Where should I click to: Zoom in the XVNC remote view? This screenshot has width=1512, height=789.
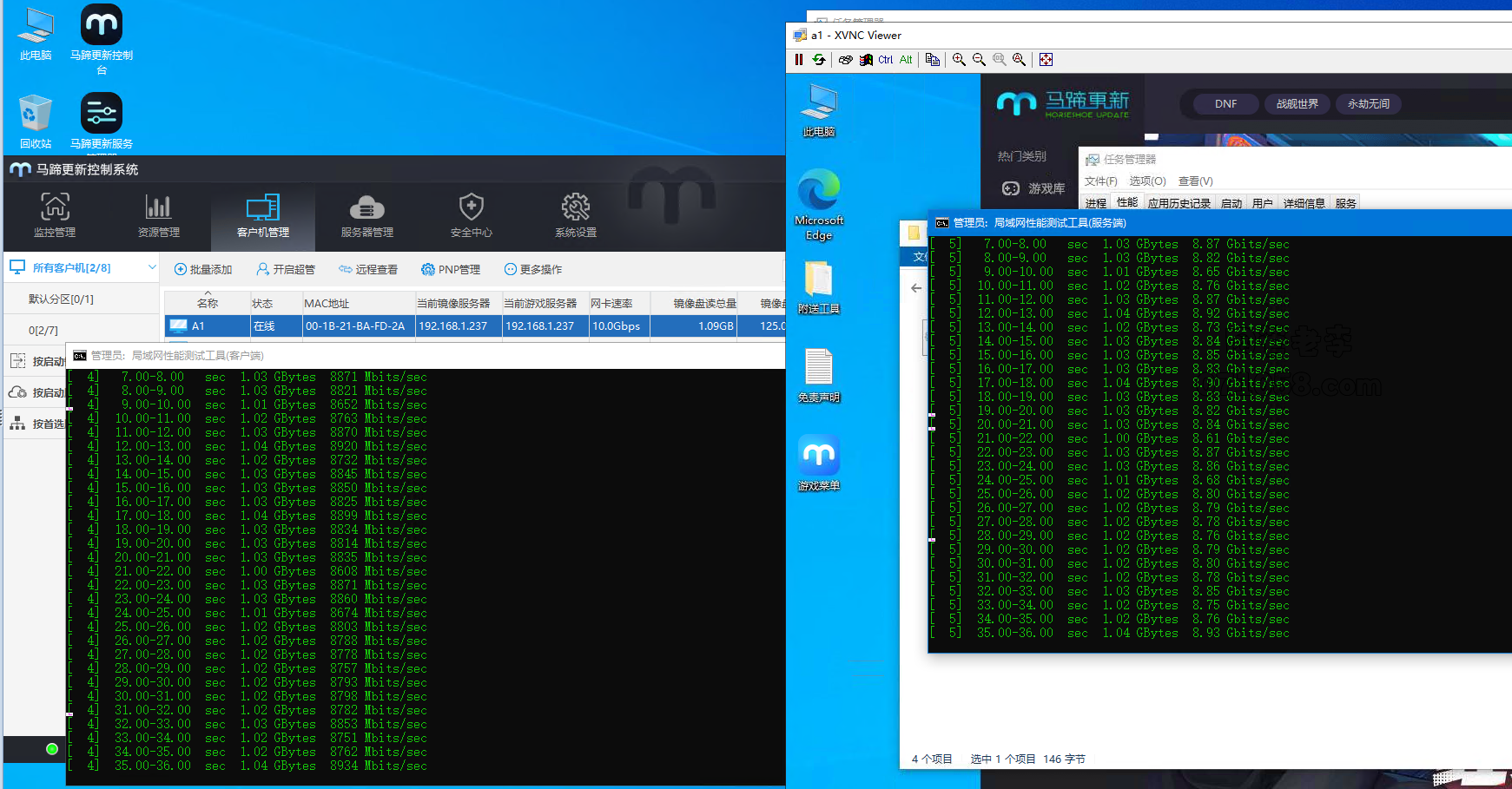pos(959,60)
